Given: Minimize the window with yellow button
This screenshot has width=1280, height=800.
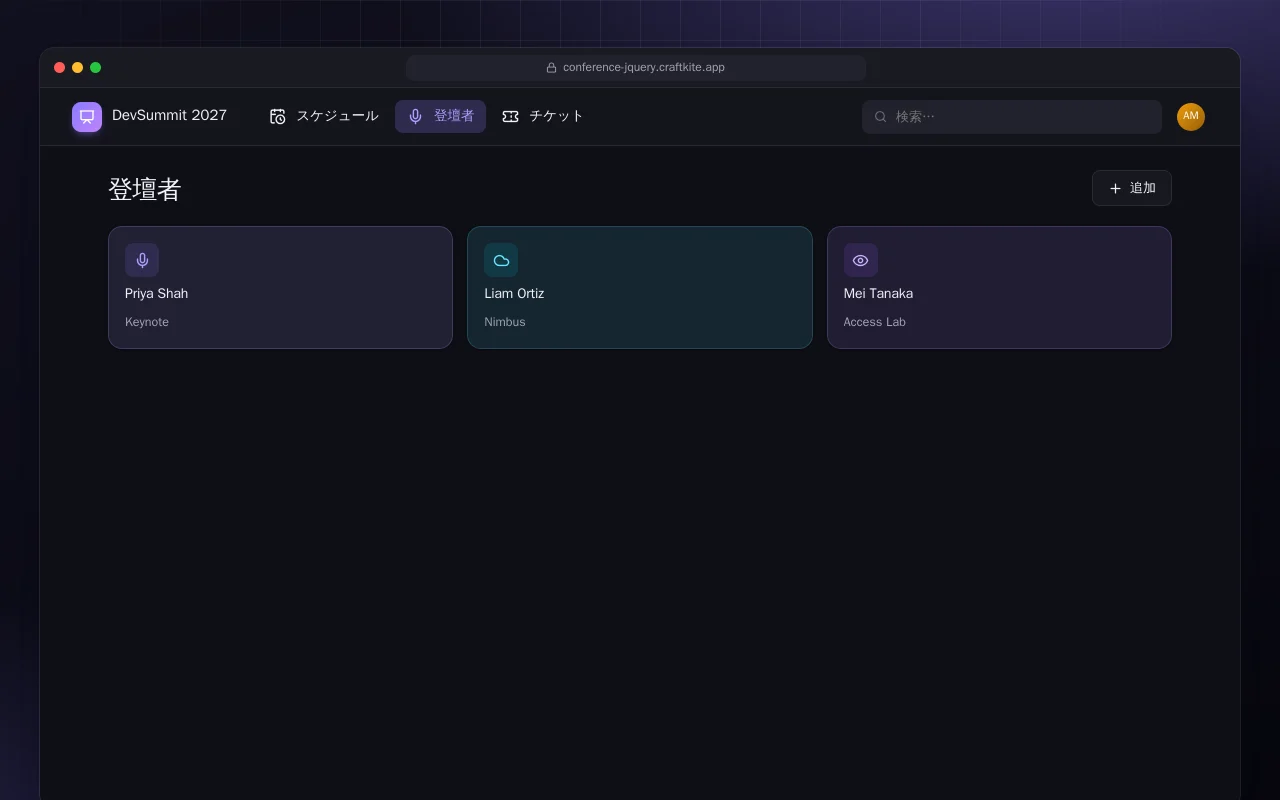Looking at the screenshot, I should pyautogui.click(x=77, y=68).
